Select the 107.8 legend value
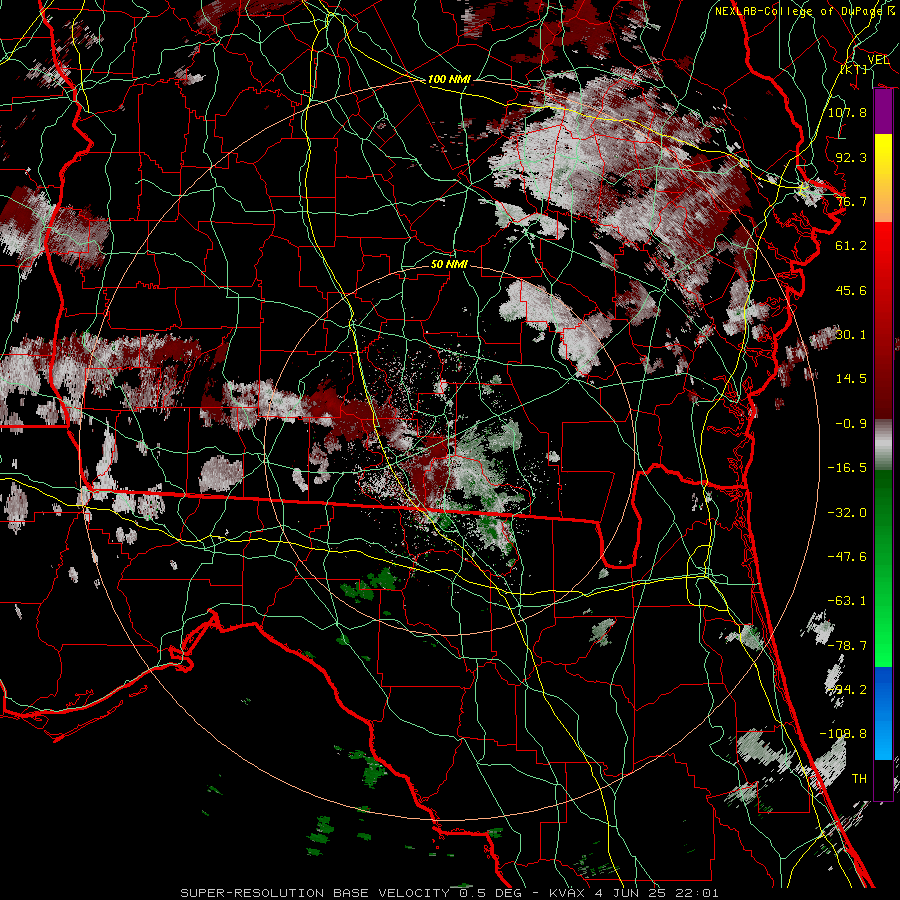Image resolution: width=900 pixels, height=900 pixels. [847, 112]
